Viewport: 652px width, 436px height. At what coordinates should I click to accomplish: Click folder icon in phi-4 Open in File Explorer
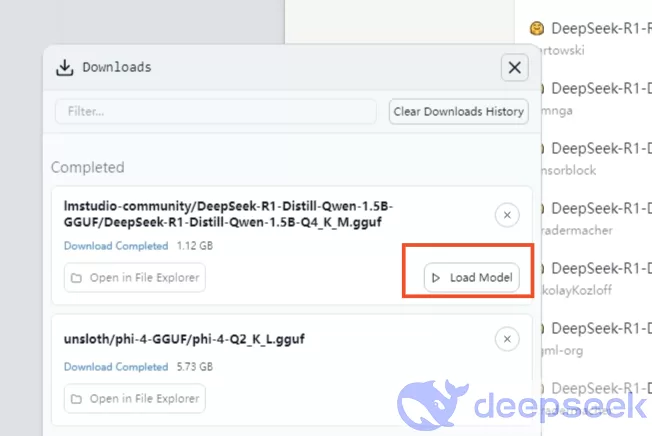pos(76,399)
